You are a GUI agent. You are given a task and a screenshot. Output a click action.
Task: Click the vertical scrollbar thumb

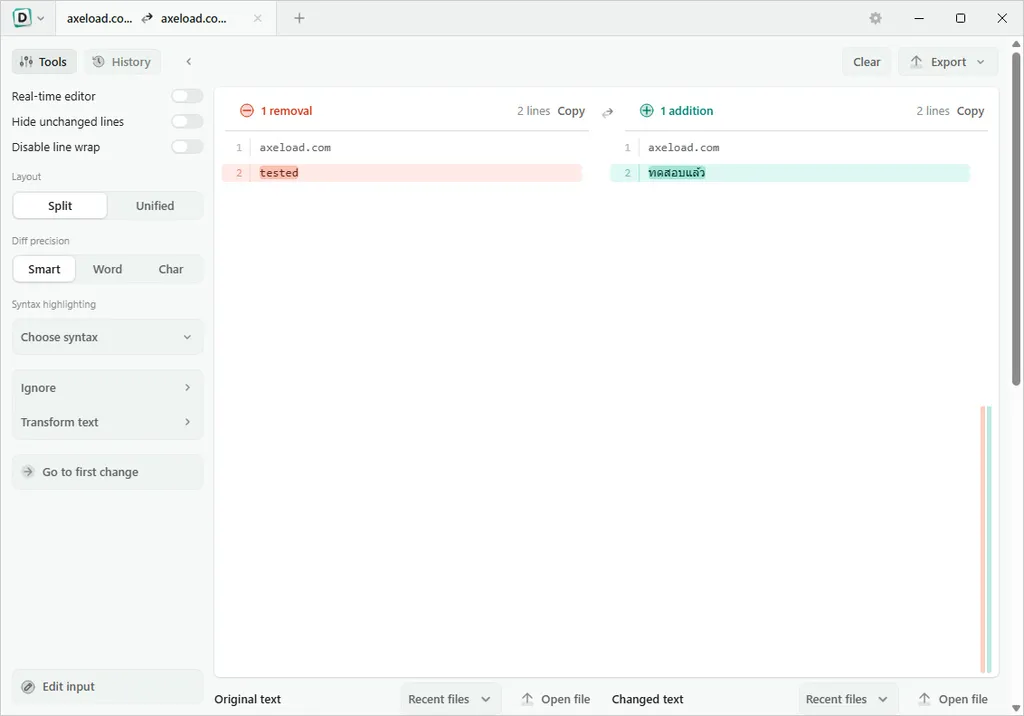[1016, 219]
